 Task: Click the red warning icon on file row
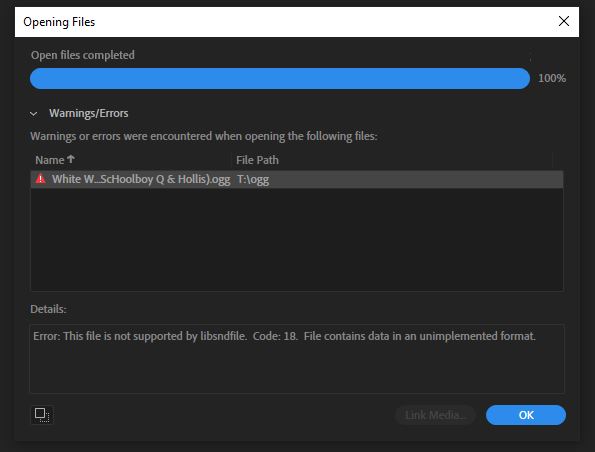tap(40, 179)
